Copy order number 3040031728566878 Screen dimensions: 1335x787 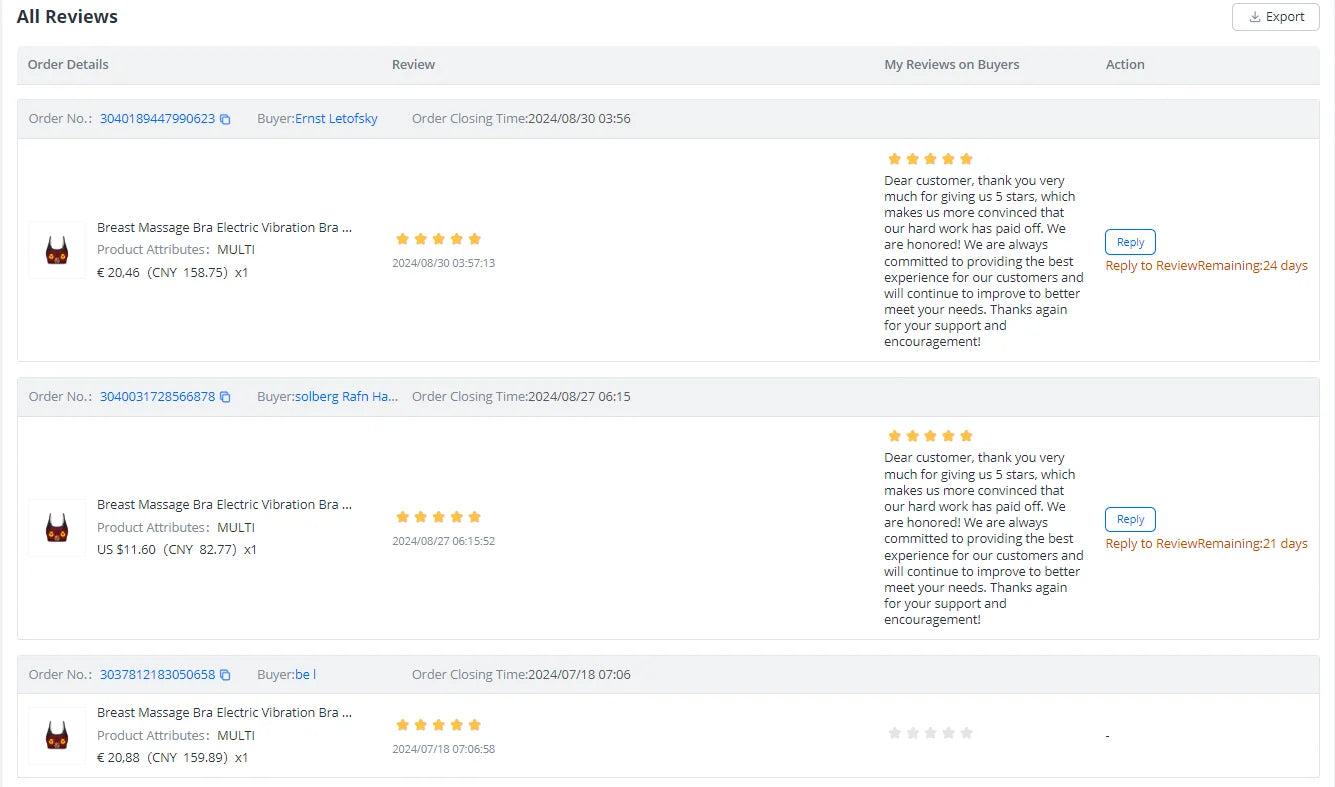(225, 397)
